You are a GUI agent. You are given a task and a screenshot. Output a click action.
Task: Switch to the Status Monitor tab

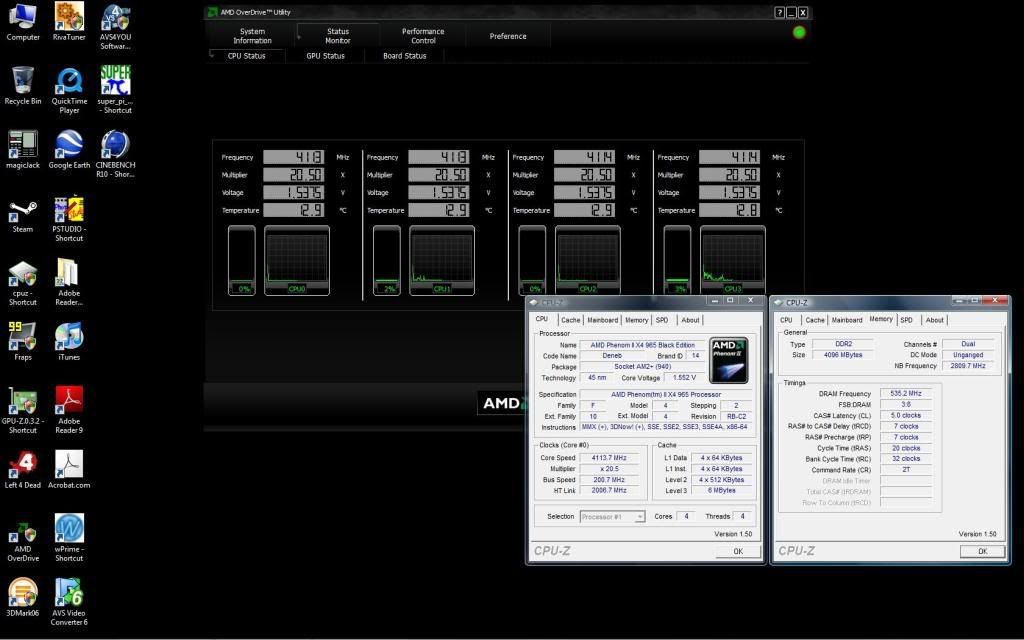pyautogui.click(x=338, y=36)
